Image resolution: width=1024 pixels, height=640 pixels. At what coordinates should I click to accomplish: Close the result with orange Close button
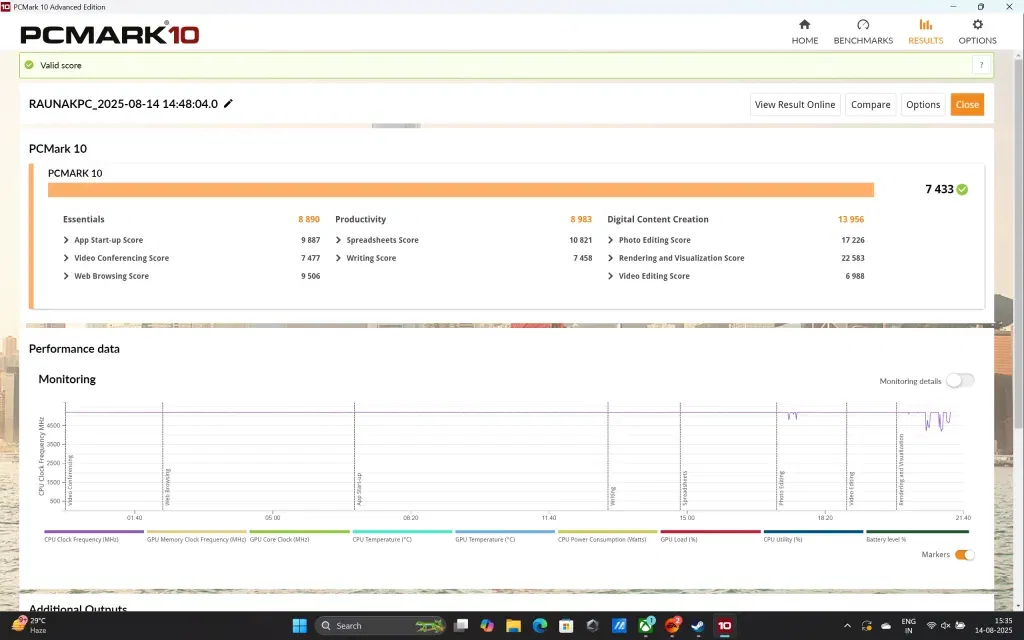coord(967,104)
